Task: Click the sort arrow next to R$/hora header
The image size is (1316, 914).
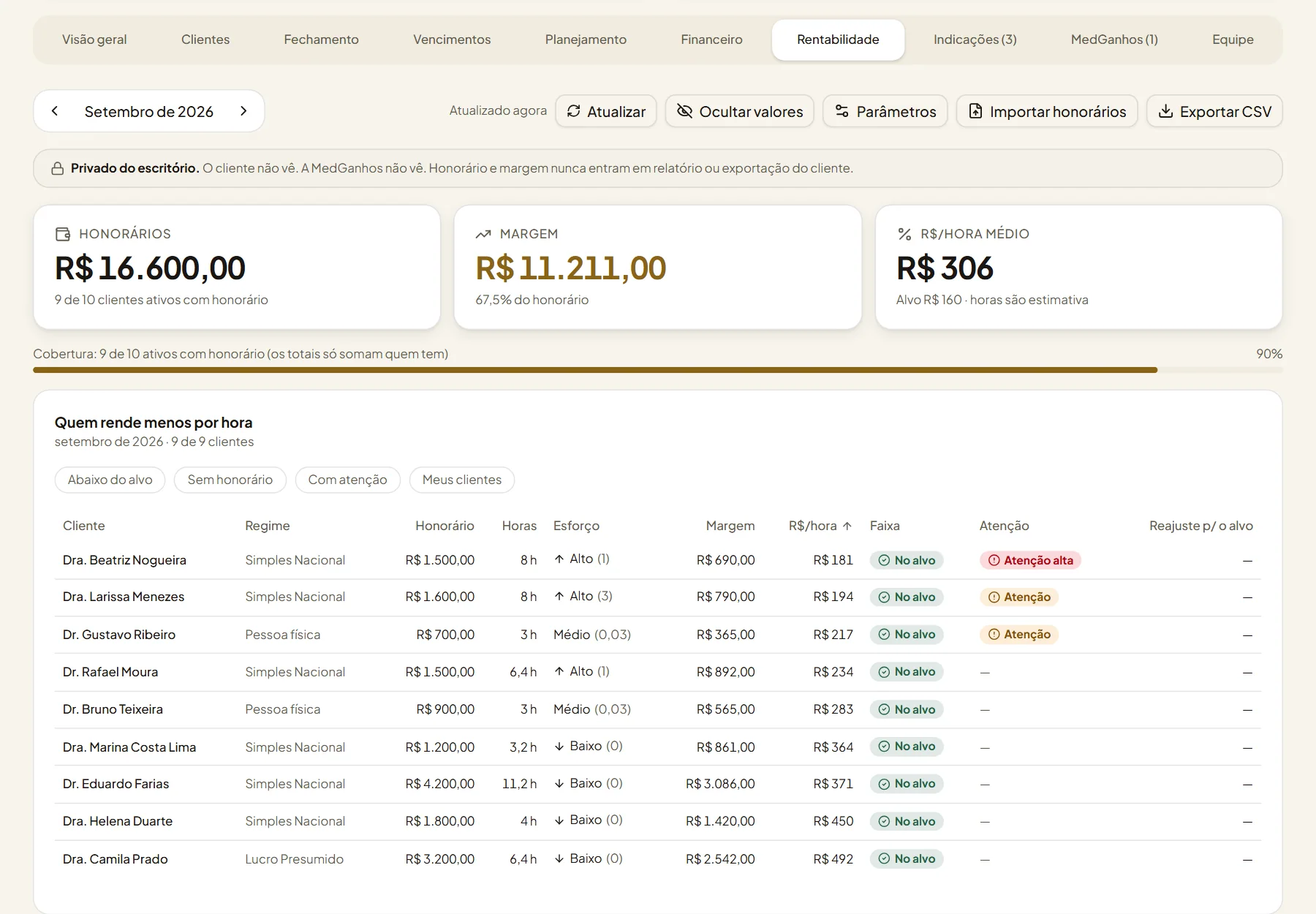Action: [847, 526]
